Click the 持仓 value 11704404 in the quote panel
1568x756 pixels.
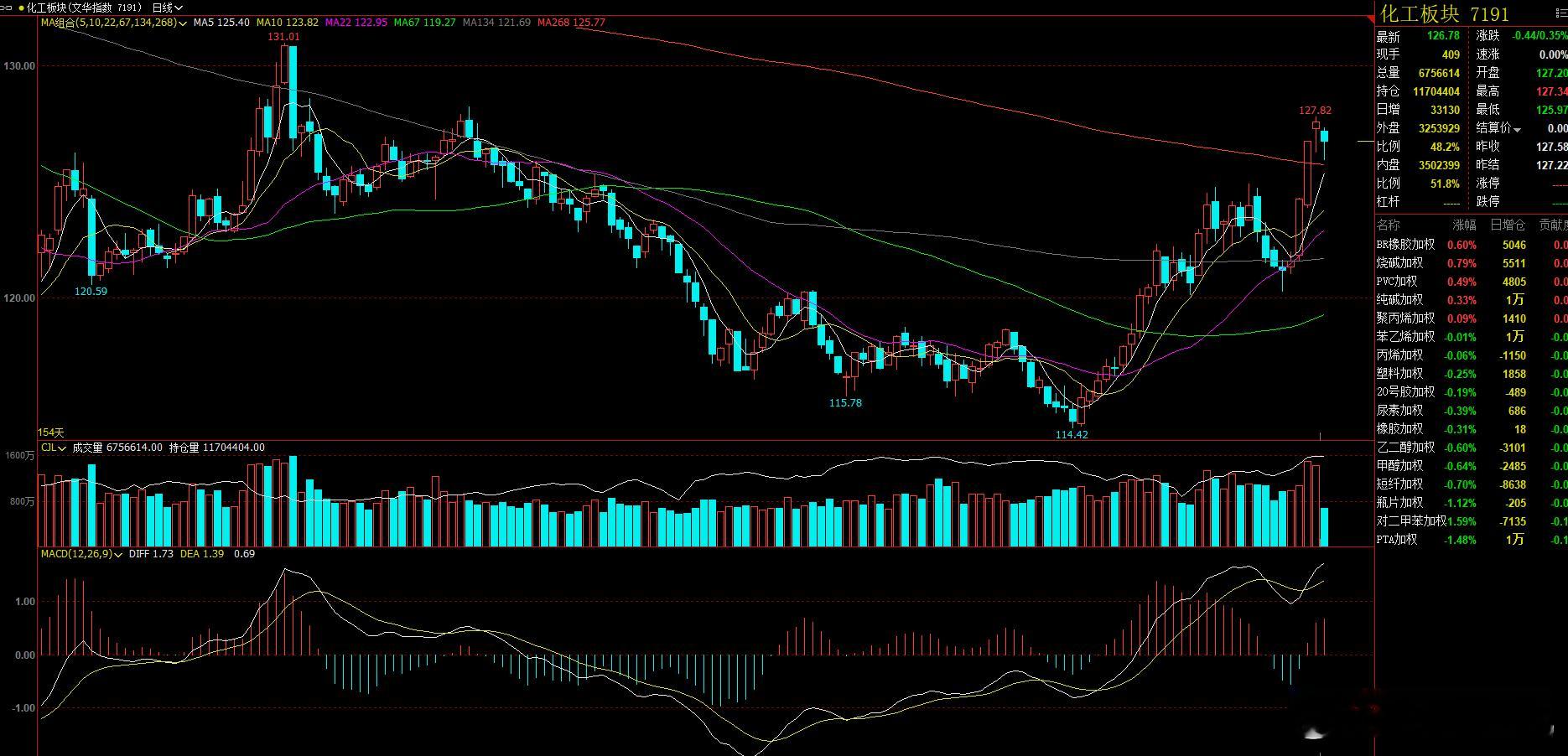(1436, 91)
